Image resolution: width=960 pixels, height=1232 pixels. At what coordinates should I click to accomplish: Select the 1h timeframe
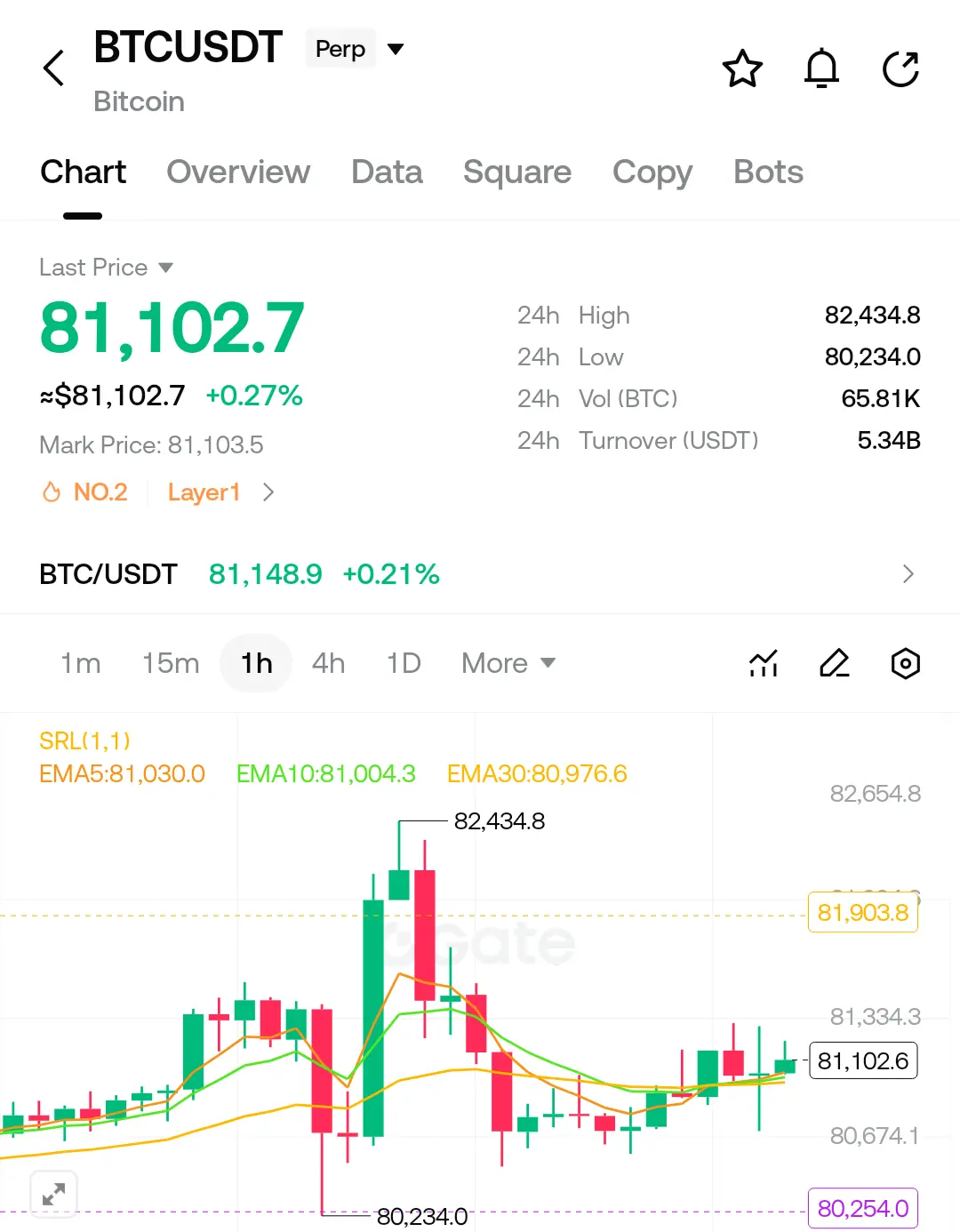256,663
